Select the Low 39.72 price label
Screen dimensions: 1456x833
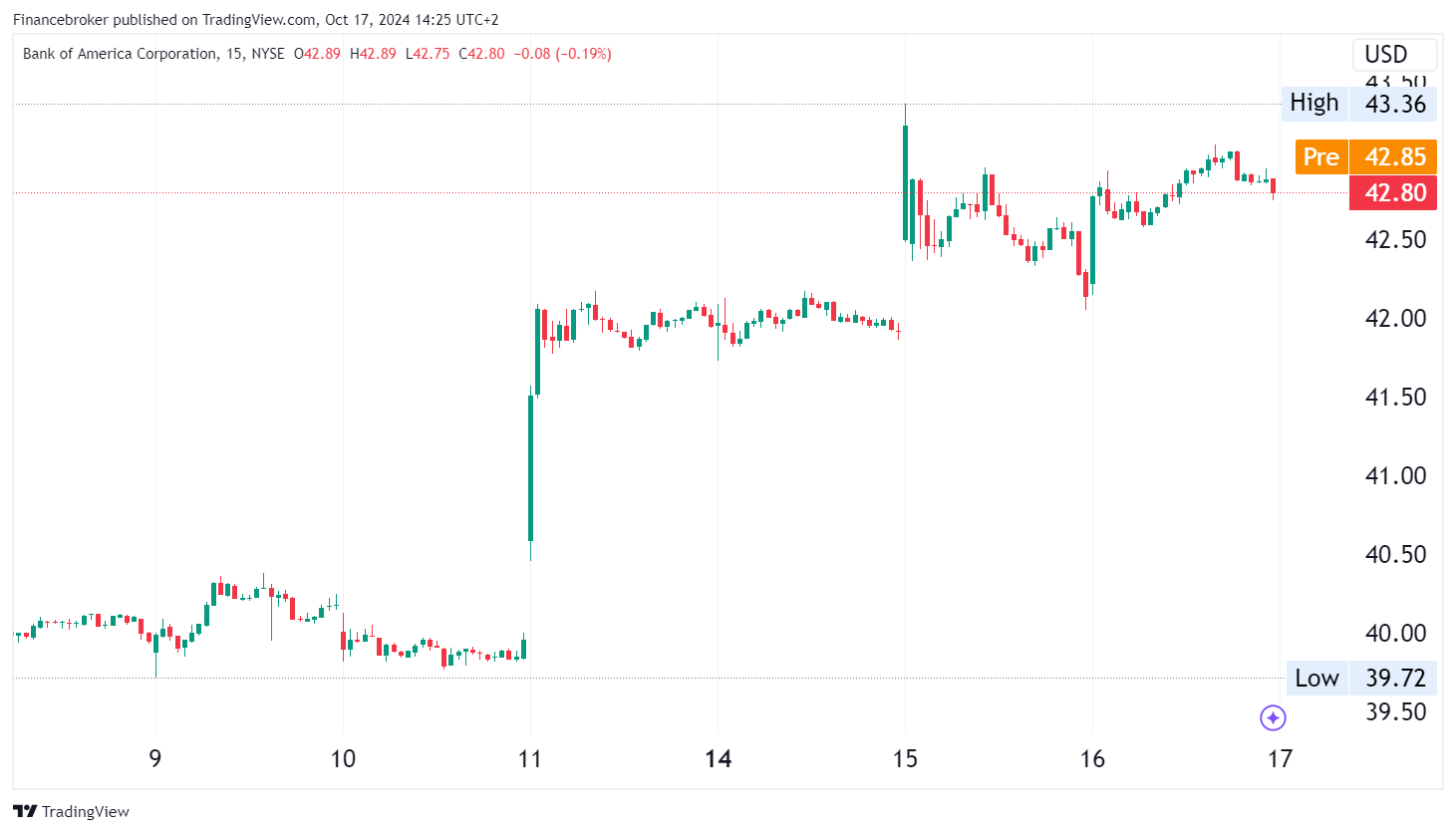coord(1360,678)
